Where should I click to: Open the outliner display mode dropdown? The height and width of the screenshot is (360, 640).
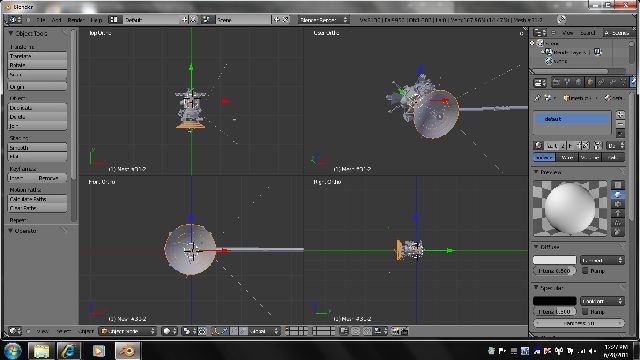click(x=619, y=33)
